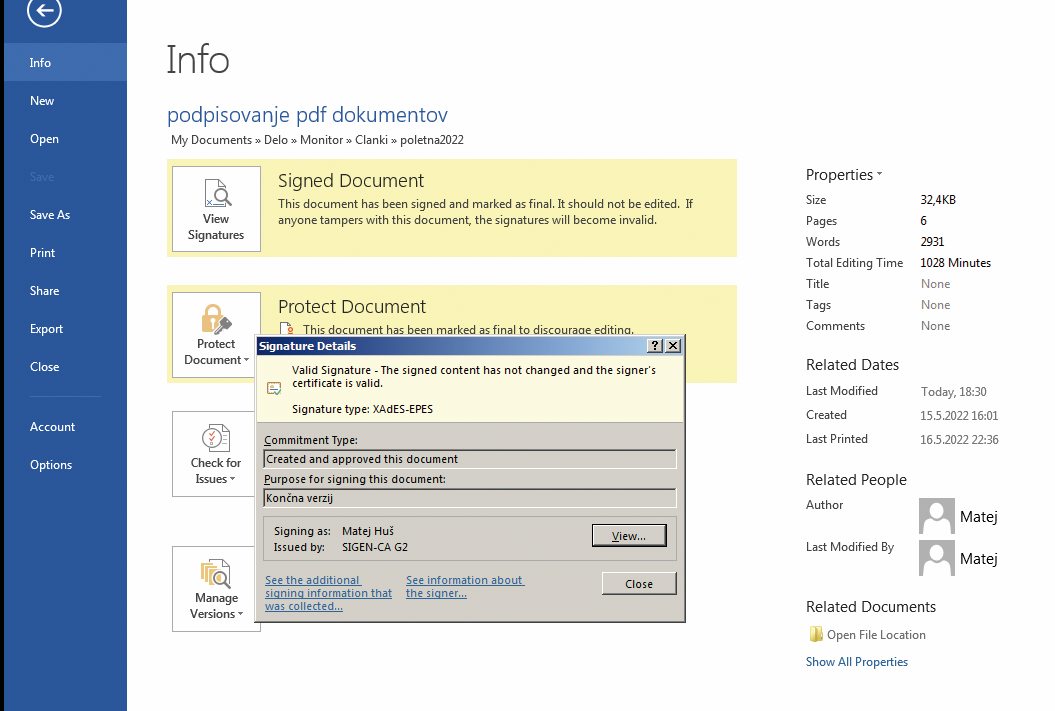
Task: Click Signature type XAdES-EPES text
Action: point(363,409)
